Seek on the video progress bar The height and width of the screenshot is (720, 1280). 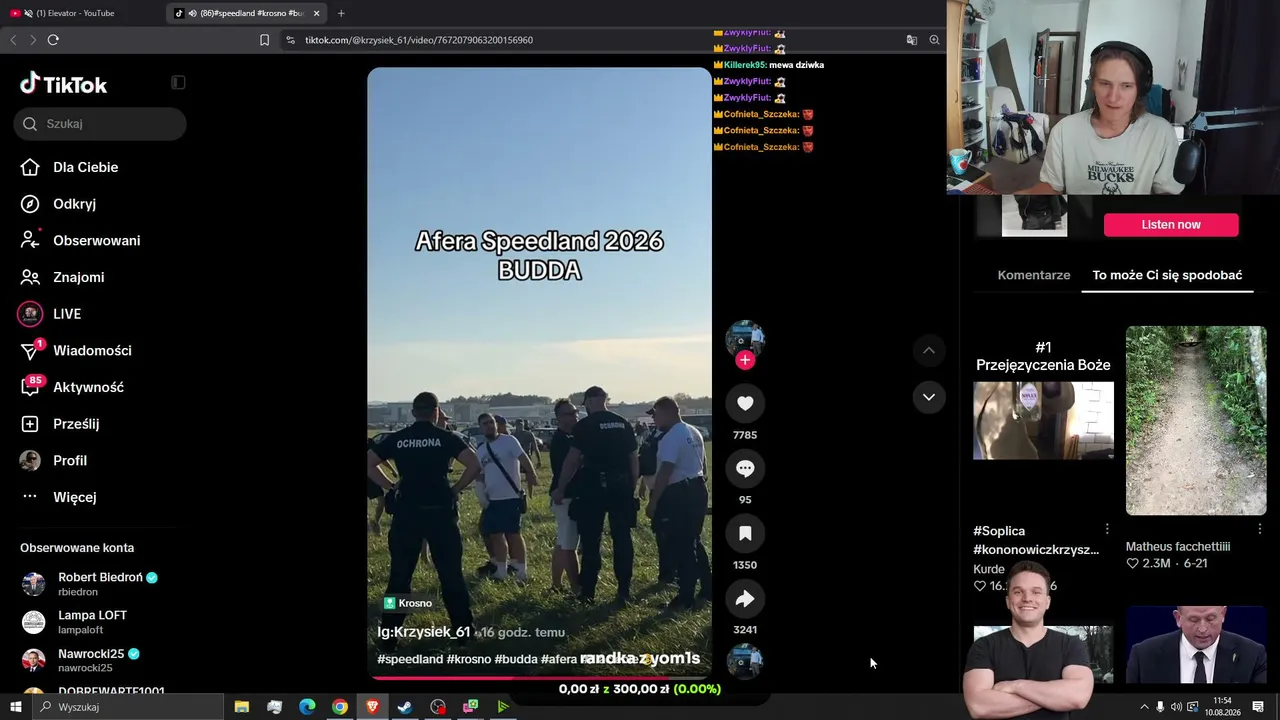pos(539,677)
